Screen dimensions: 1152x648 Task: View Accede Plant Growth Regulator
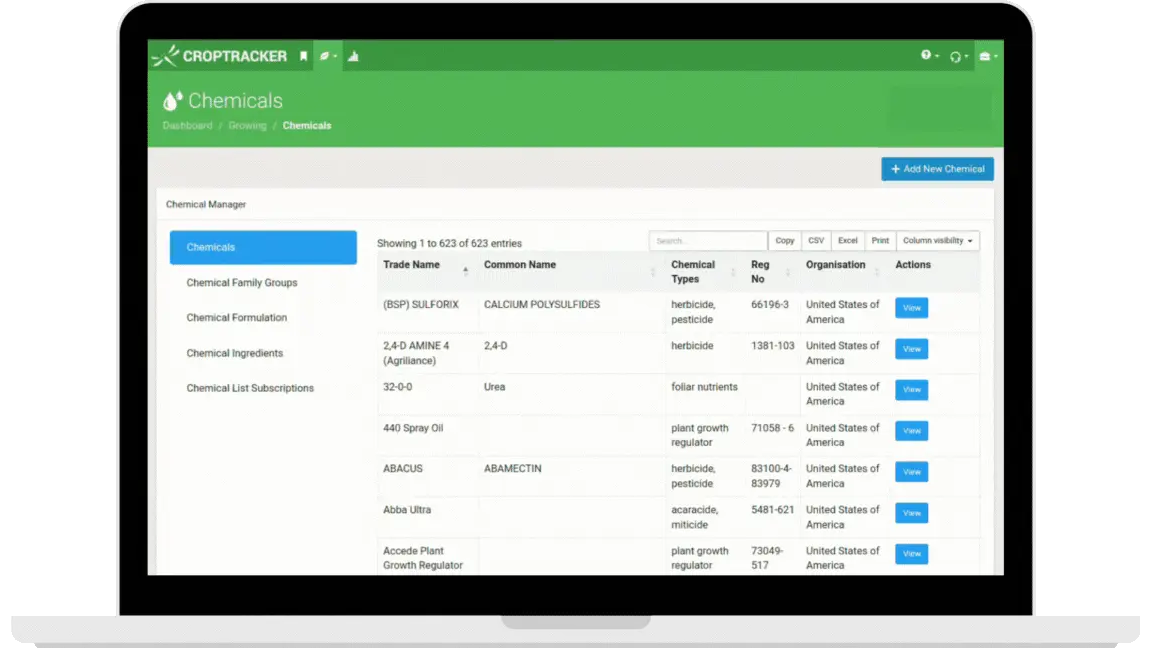click(x=911, y=554)
